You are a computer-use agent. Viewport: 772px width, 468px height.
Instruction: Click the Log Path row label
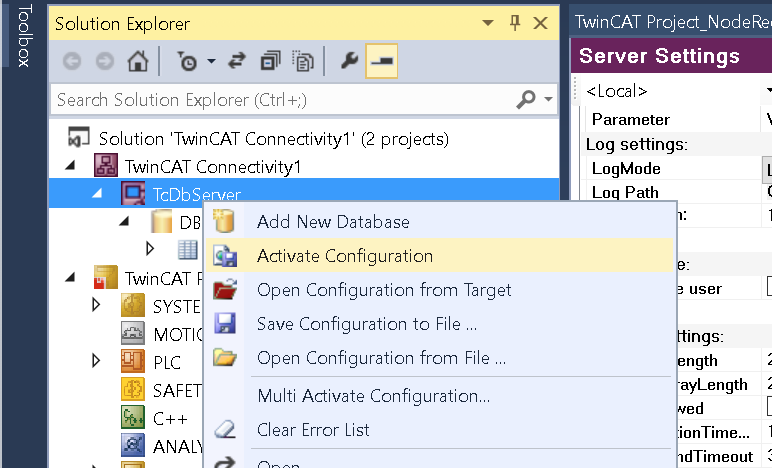625,192
